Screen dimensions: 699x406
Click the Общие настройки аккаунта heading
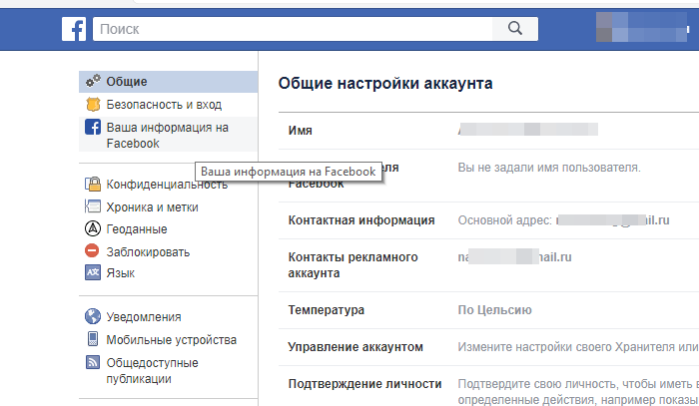pyautogui.click(x=385, y=83)
